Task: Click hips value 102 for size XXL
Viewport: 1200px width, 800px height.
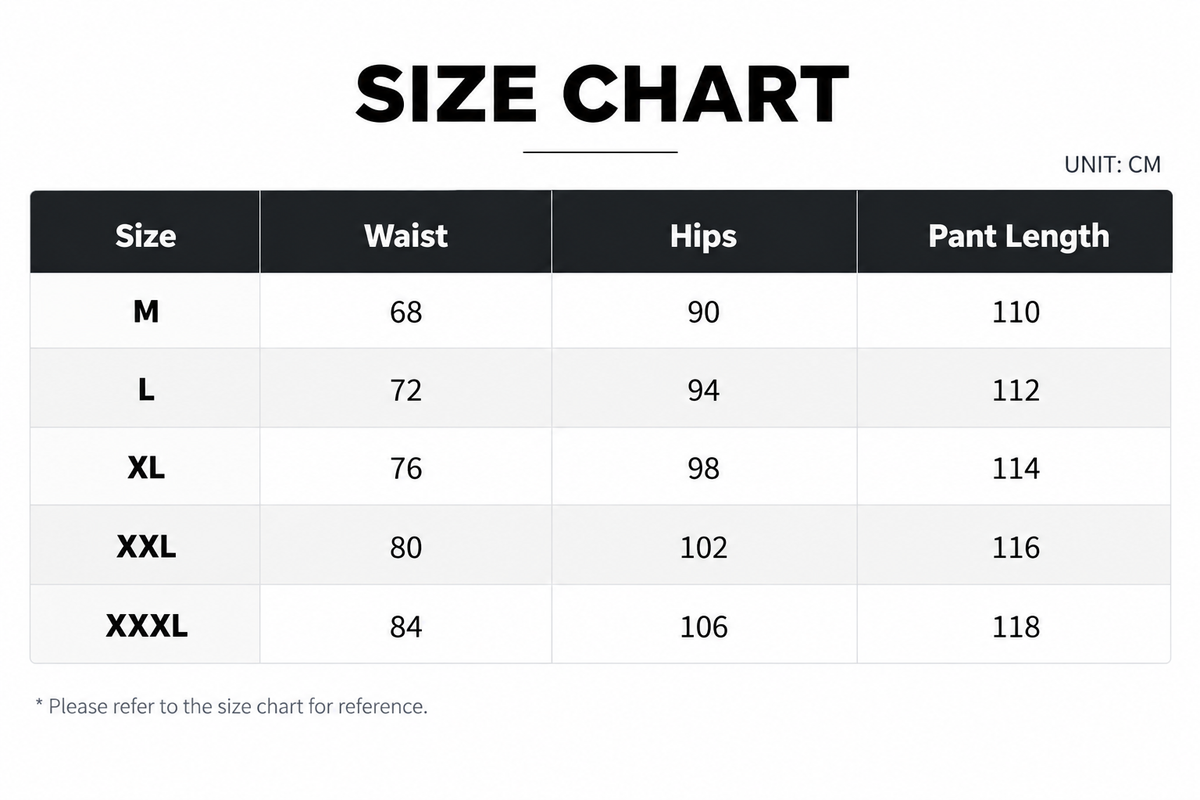Action: click(x=704, y=547)
